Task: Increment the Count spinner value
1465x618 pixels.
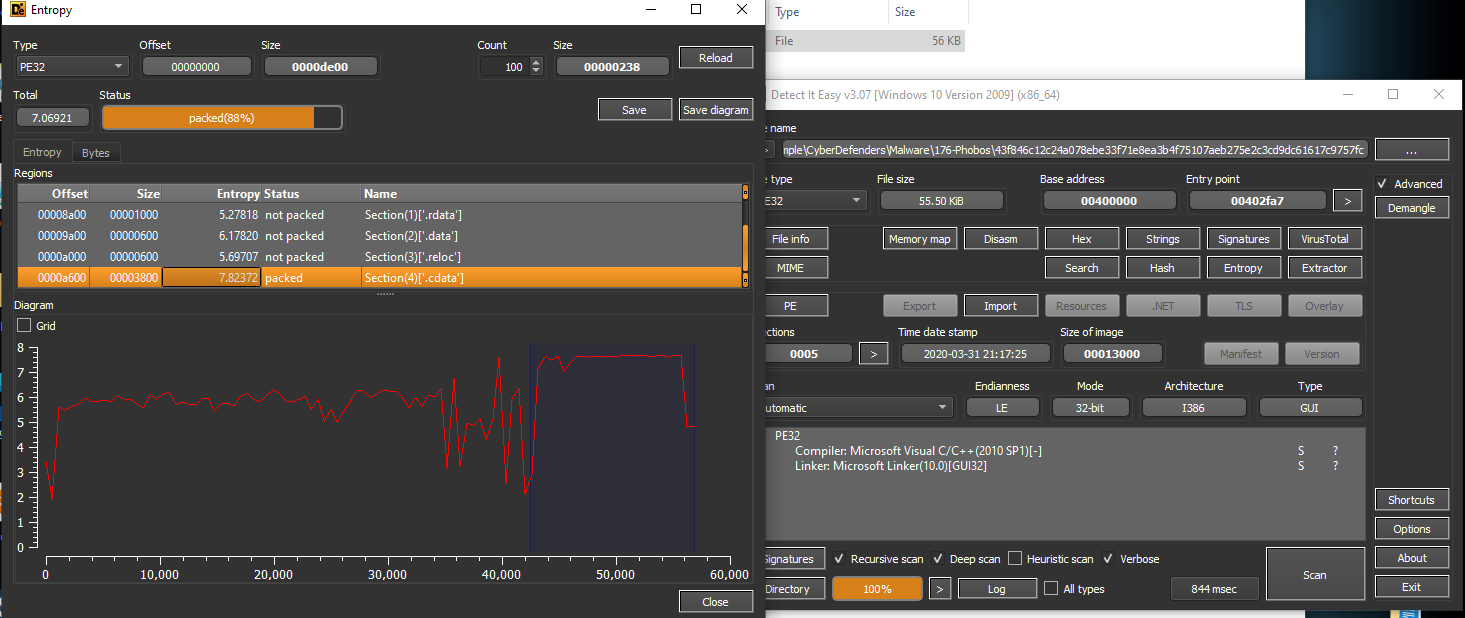Action: pyautogui.click(x=536, y=62)
